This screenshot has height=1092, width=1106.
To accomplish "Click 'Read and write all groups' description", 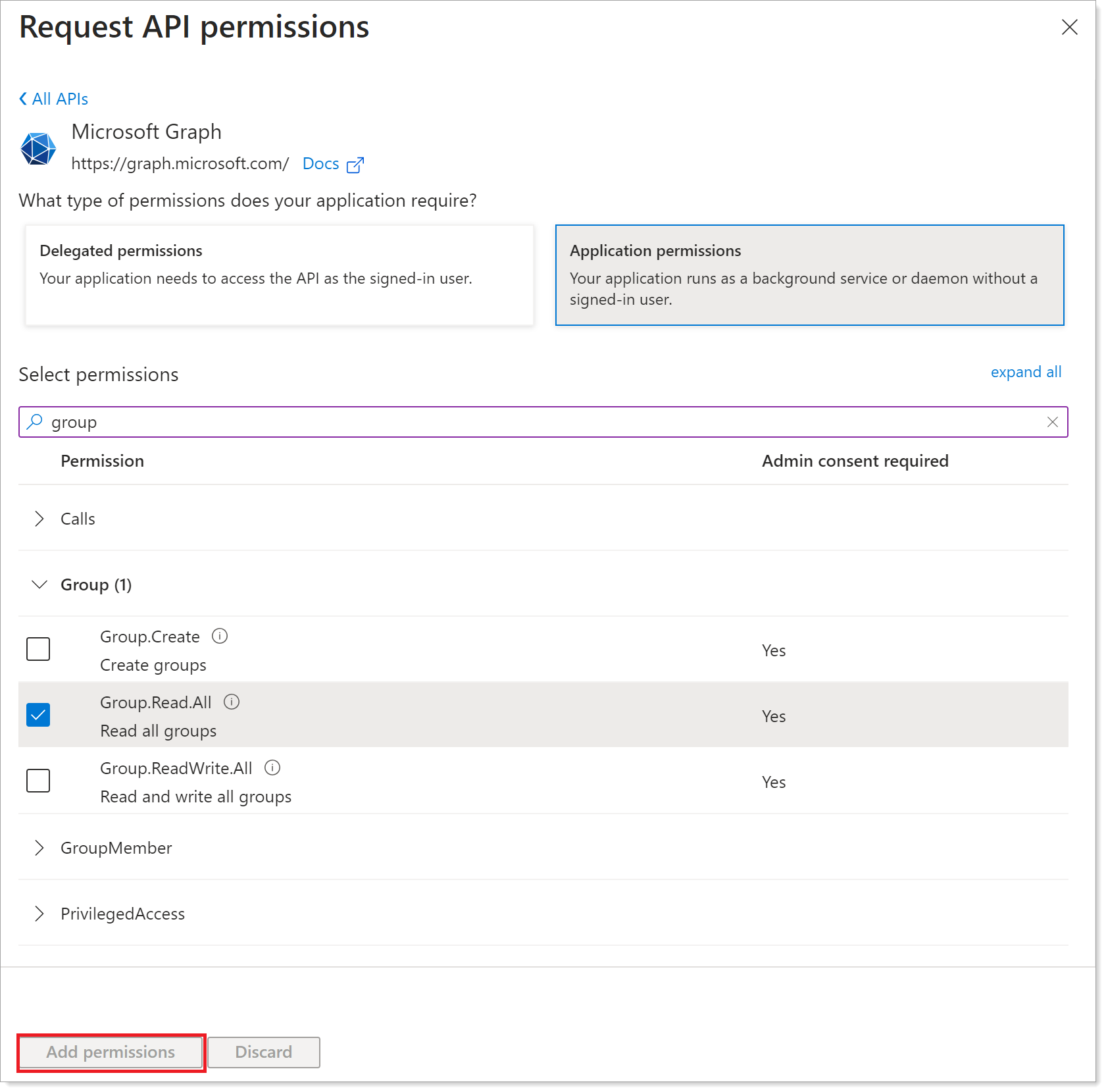I will pyautogui.click(x=195, y=796).
